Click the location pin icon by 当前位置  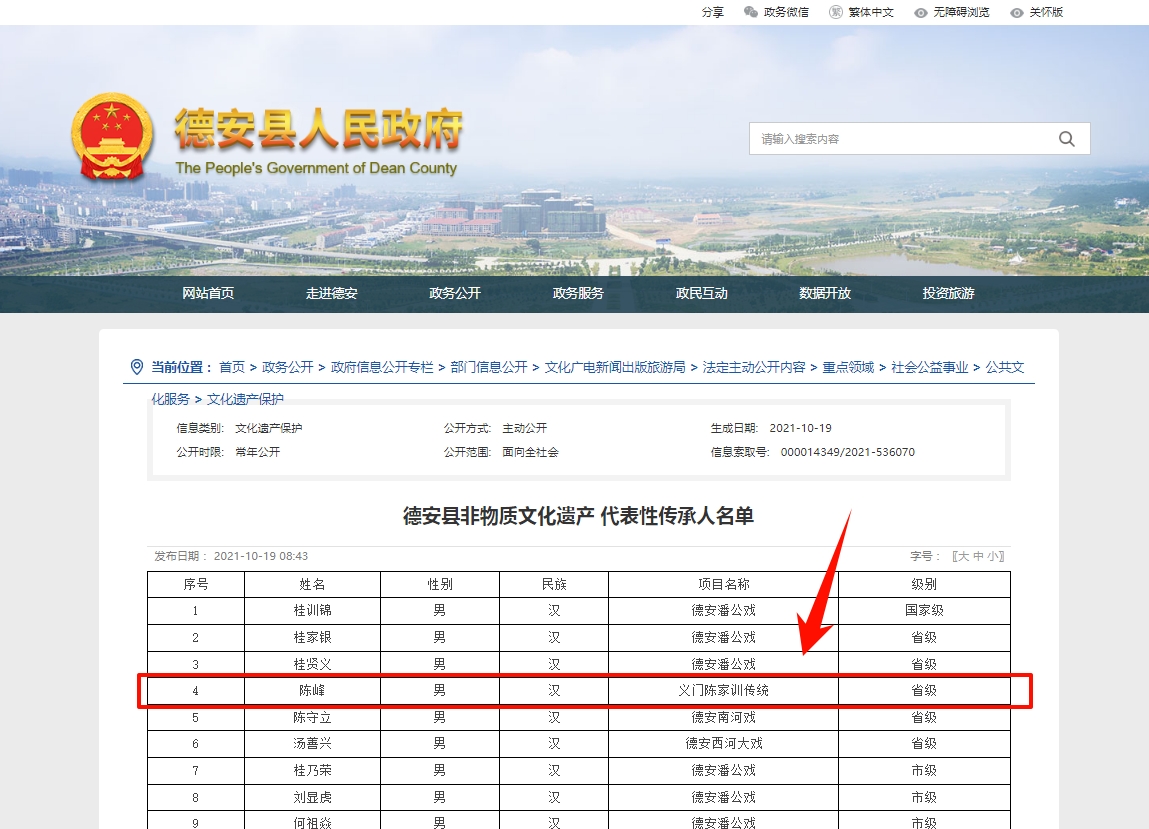(x=137, y=367)
